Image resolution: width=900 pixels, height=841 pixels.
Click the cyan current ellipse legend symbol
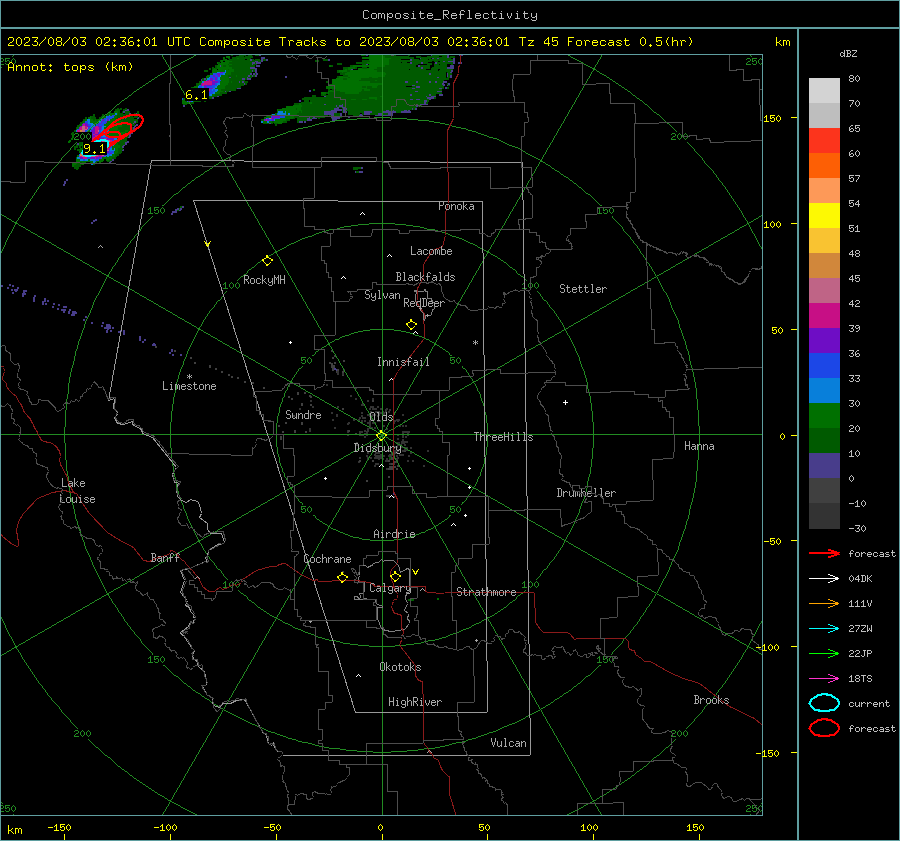click(x=824, y=703)
